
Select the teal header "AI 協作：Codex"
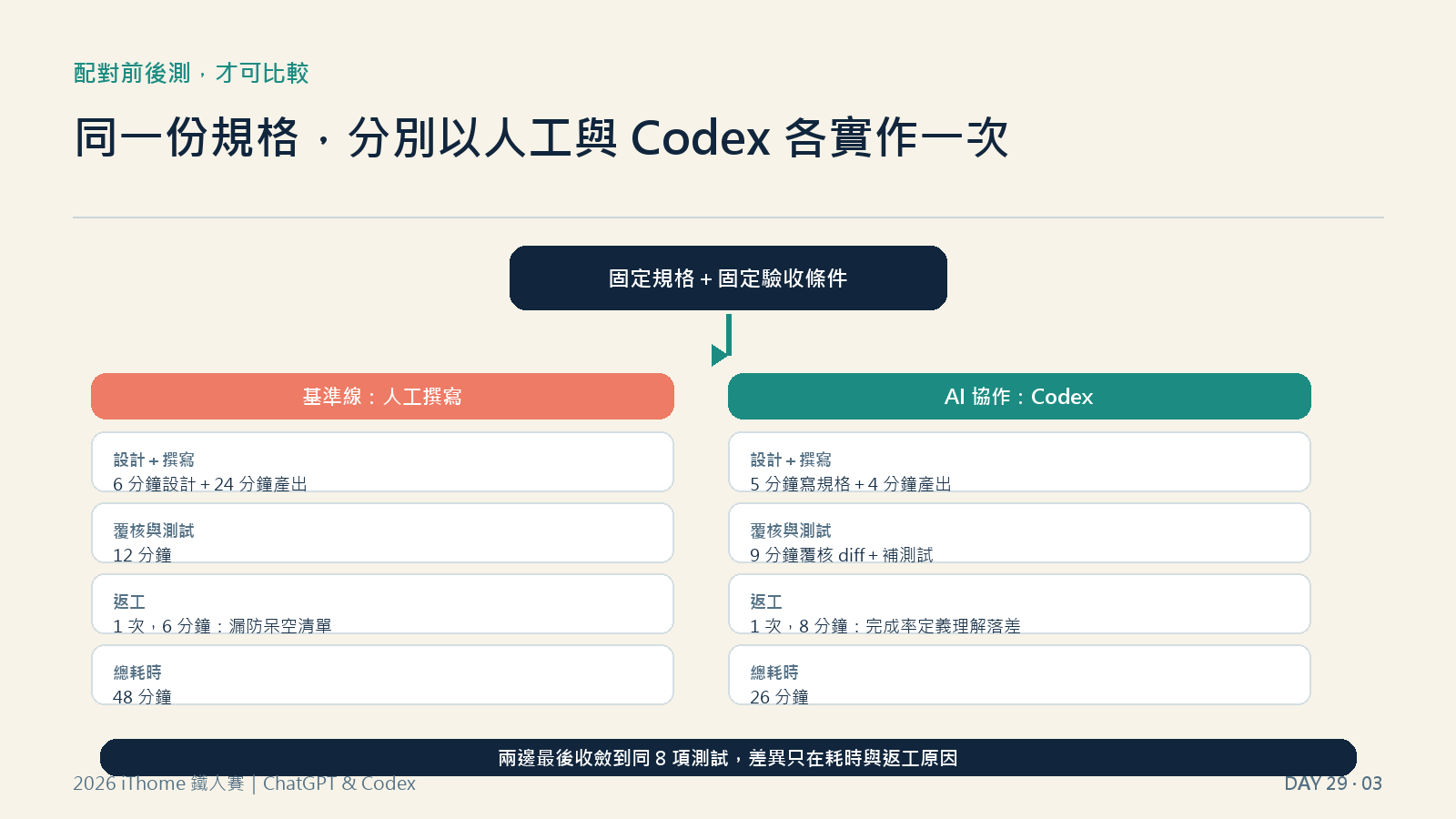click(1019, 396)
